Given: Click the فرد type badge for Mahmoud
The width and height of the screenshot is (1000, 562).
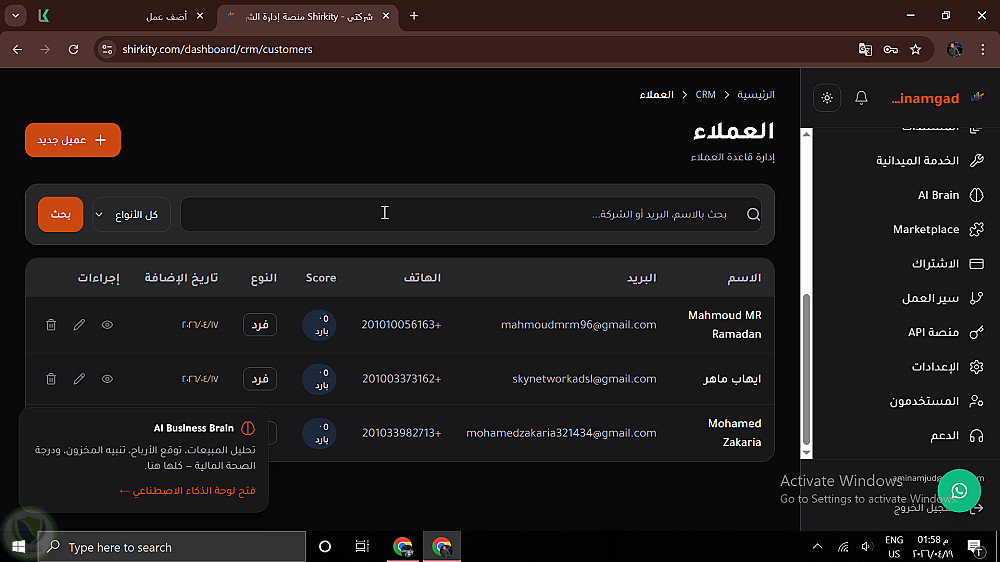Looking at the screenshot, I should tap(260, 325).
